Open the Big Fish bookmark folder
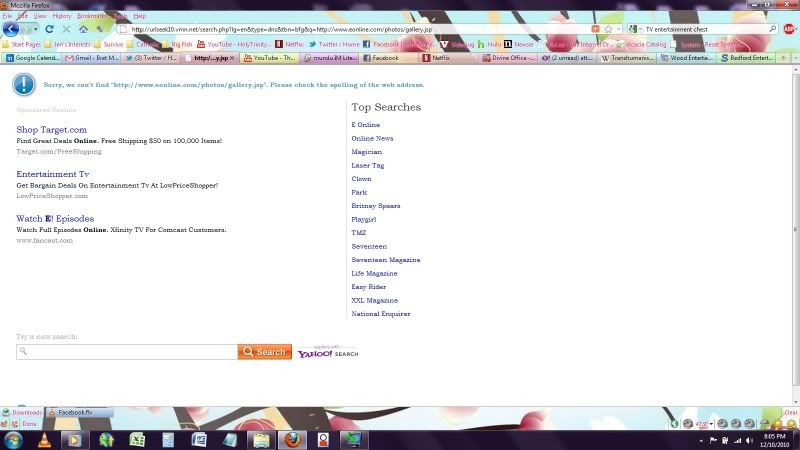The image size is (800, 450). pos(177,44)
